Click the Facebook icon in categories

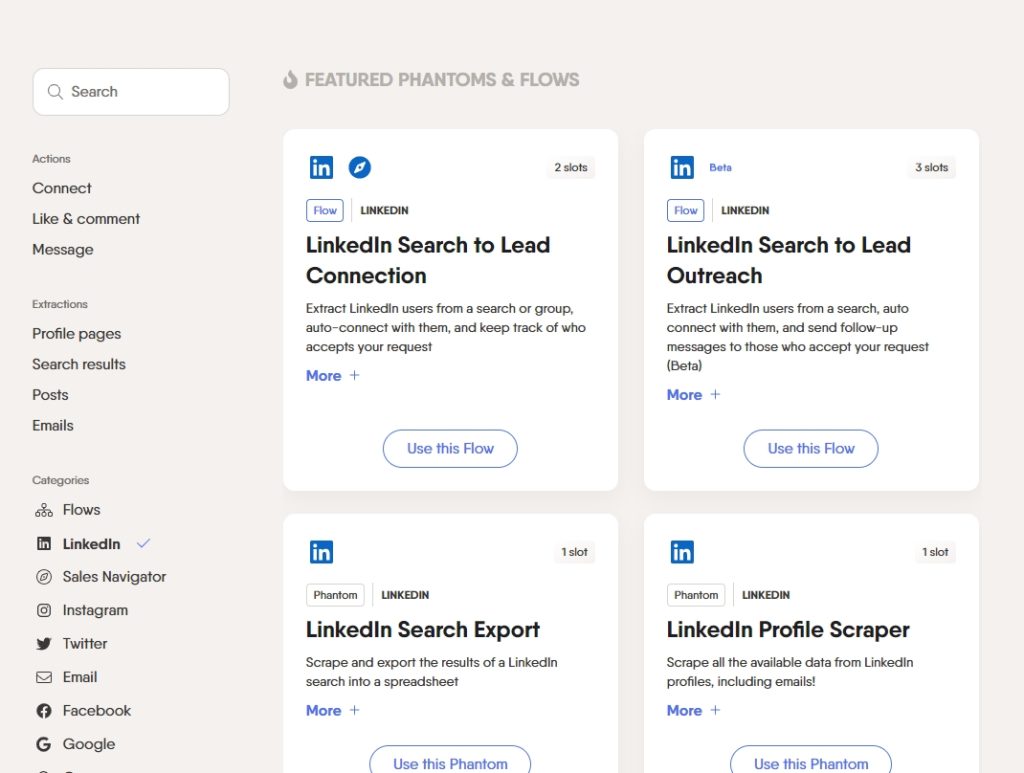pos(44,711)
